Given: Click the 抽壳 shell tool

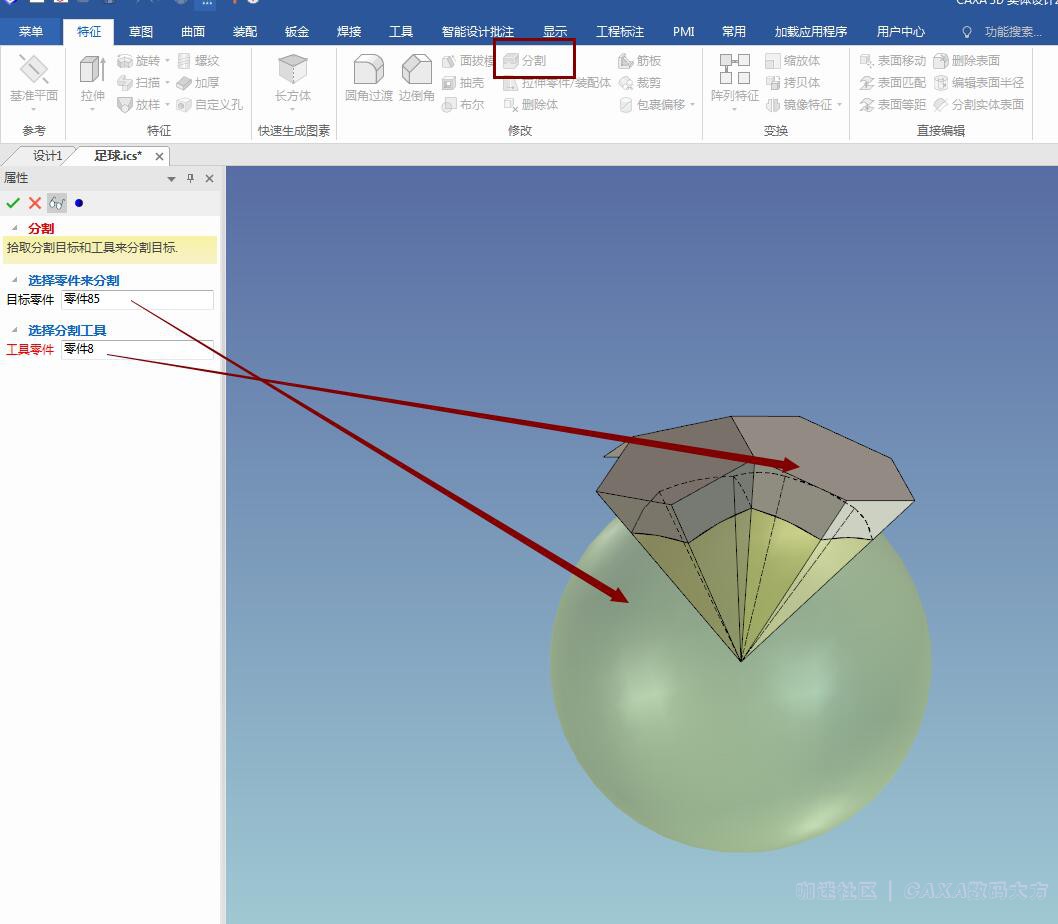Looking at the screenshot, I should coord(464,82).
